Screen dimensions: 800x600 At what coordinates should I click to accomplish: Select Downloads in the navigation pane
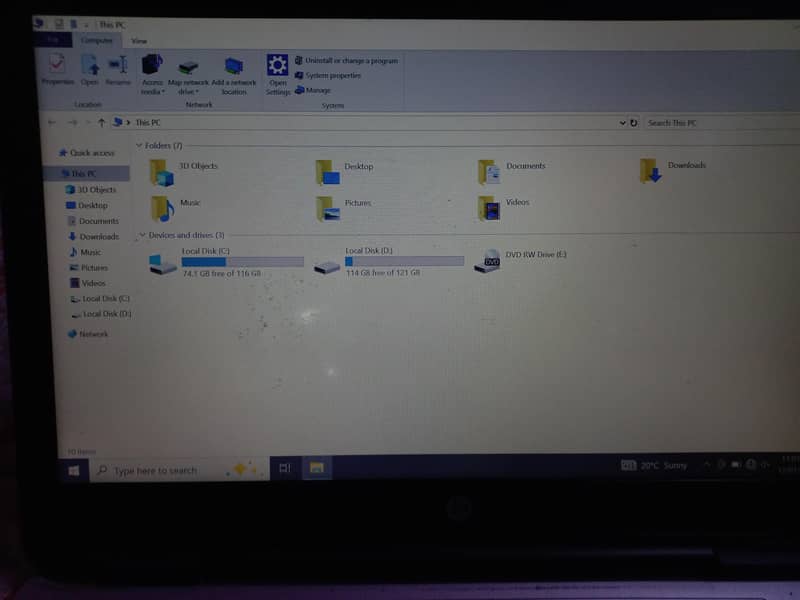coord(93,237)
